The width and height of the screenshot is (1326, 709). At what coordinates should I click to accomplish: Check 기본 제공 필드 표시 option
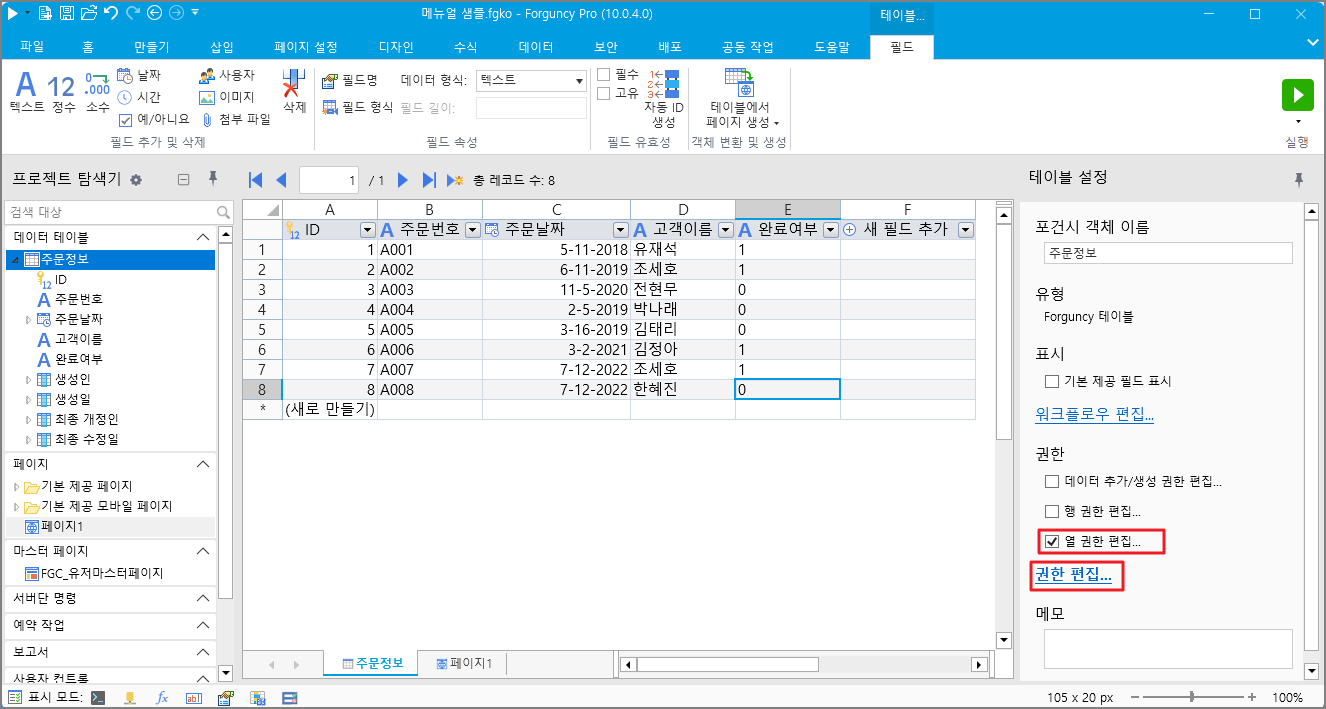(1052, 381)
